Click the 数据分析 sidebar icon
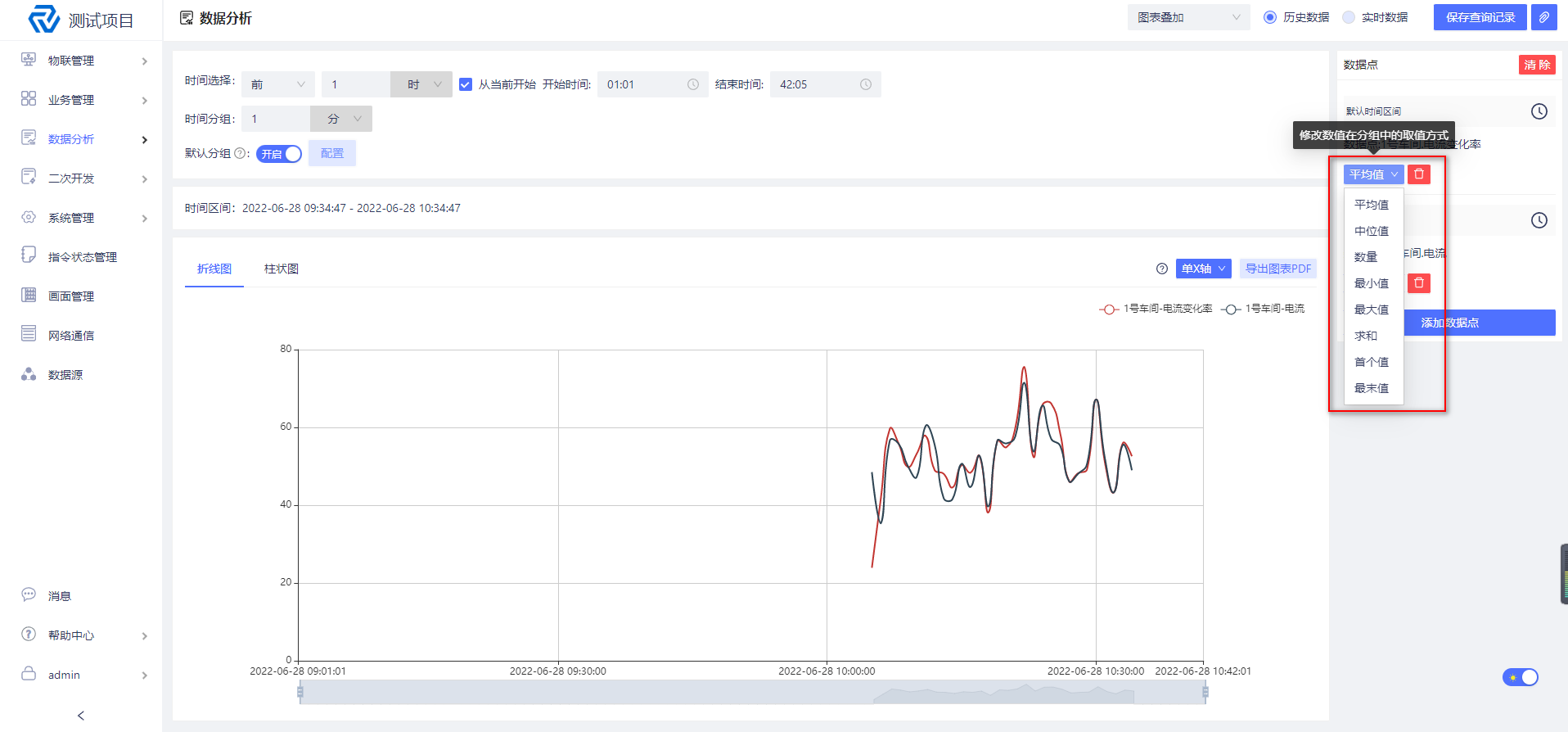This screenshot has width=1568, height=732. point(29,138)
